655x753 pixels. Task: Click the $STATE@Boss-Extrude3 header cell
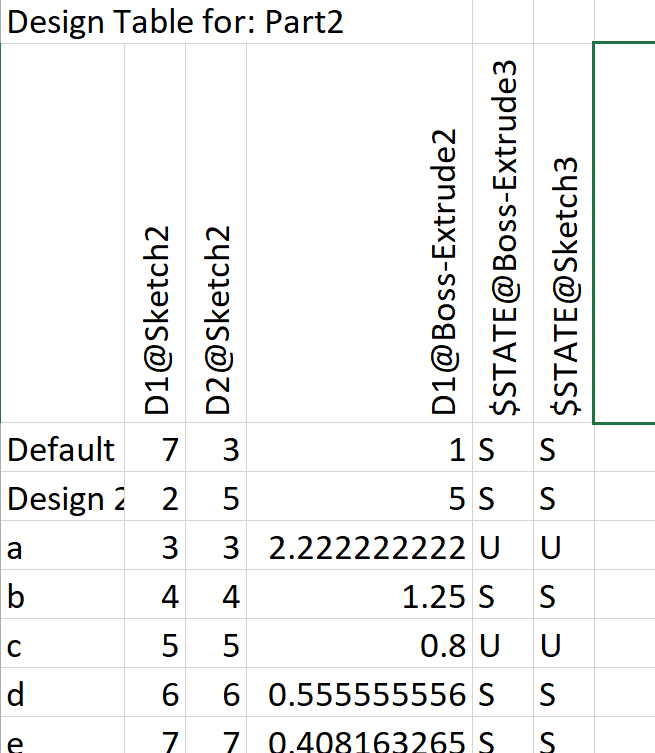[503, 233]
